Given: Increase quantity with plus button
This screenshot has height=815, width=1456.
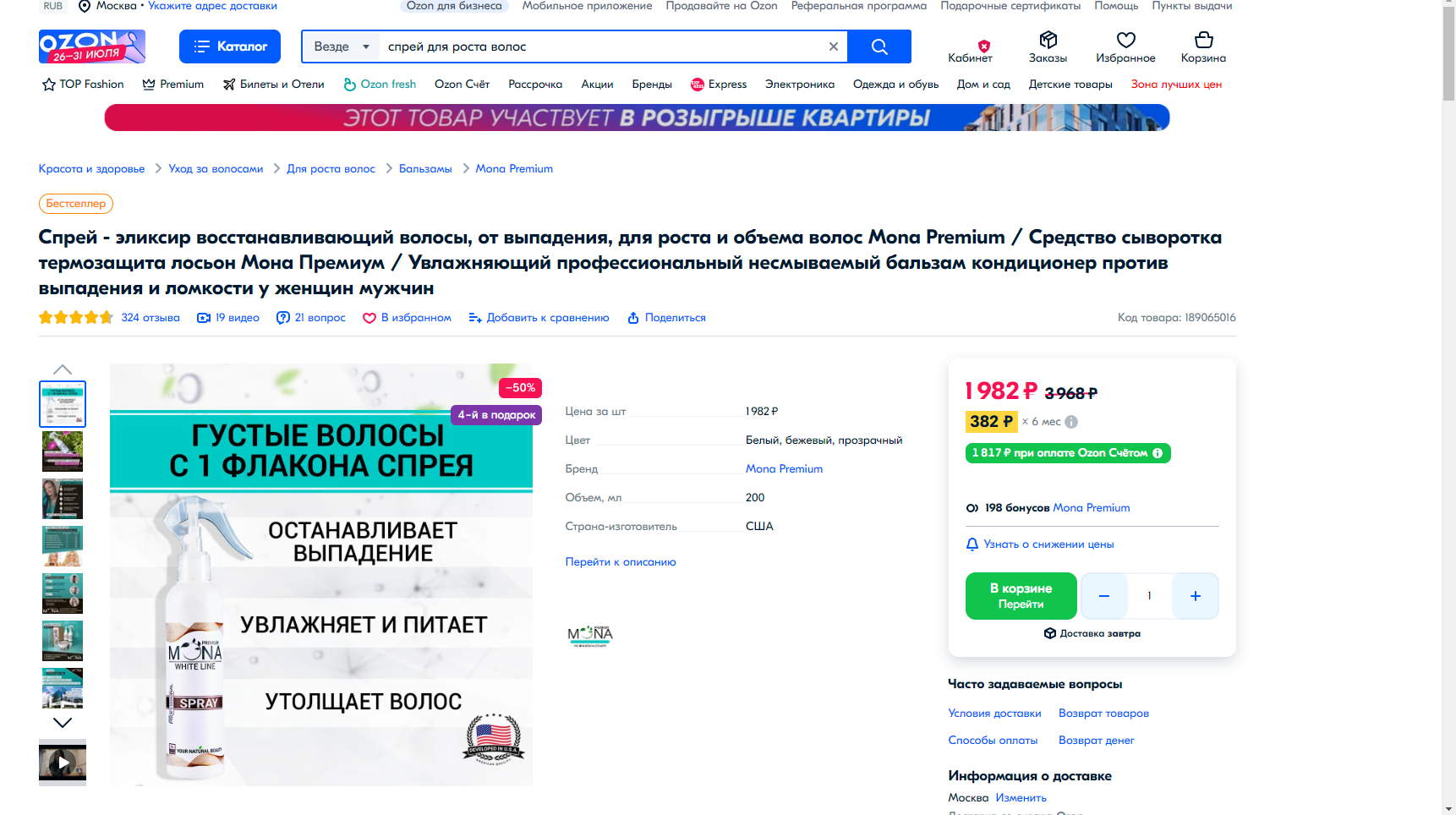Looking at the screenshot, I should coord(1196,596).
